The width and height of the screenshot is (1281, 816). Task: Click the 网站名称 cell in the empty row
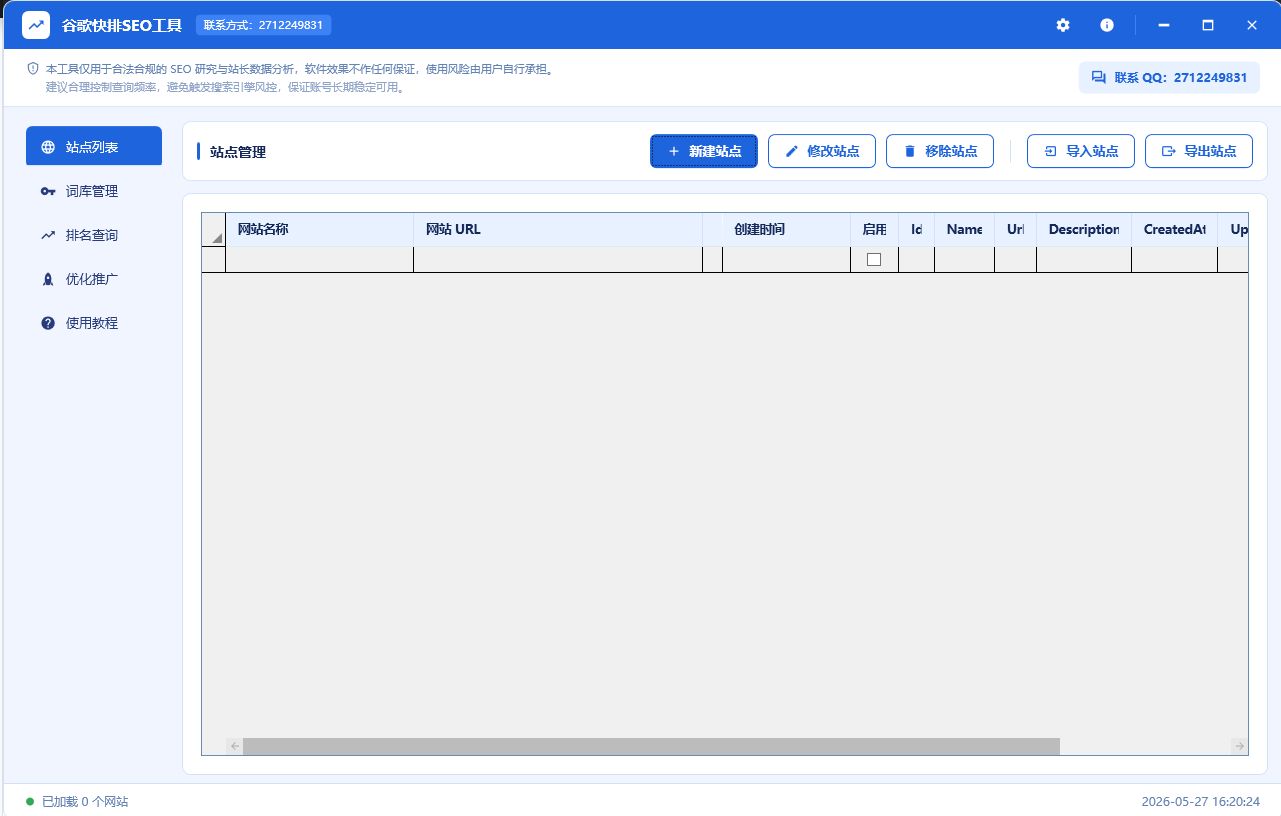click(x=319, y=259)
